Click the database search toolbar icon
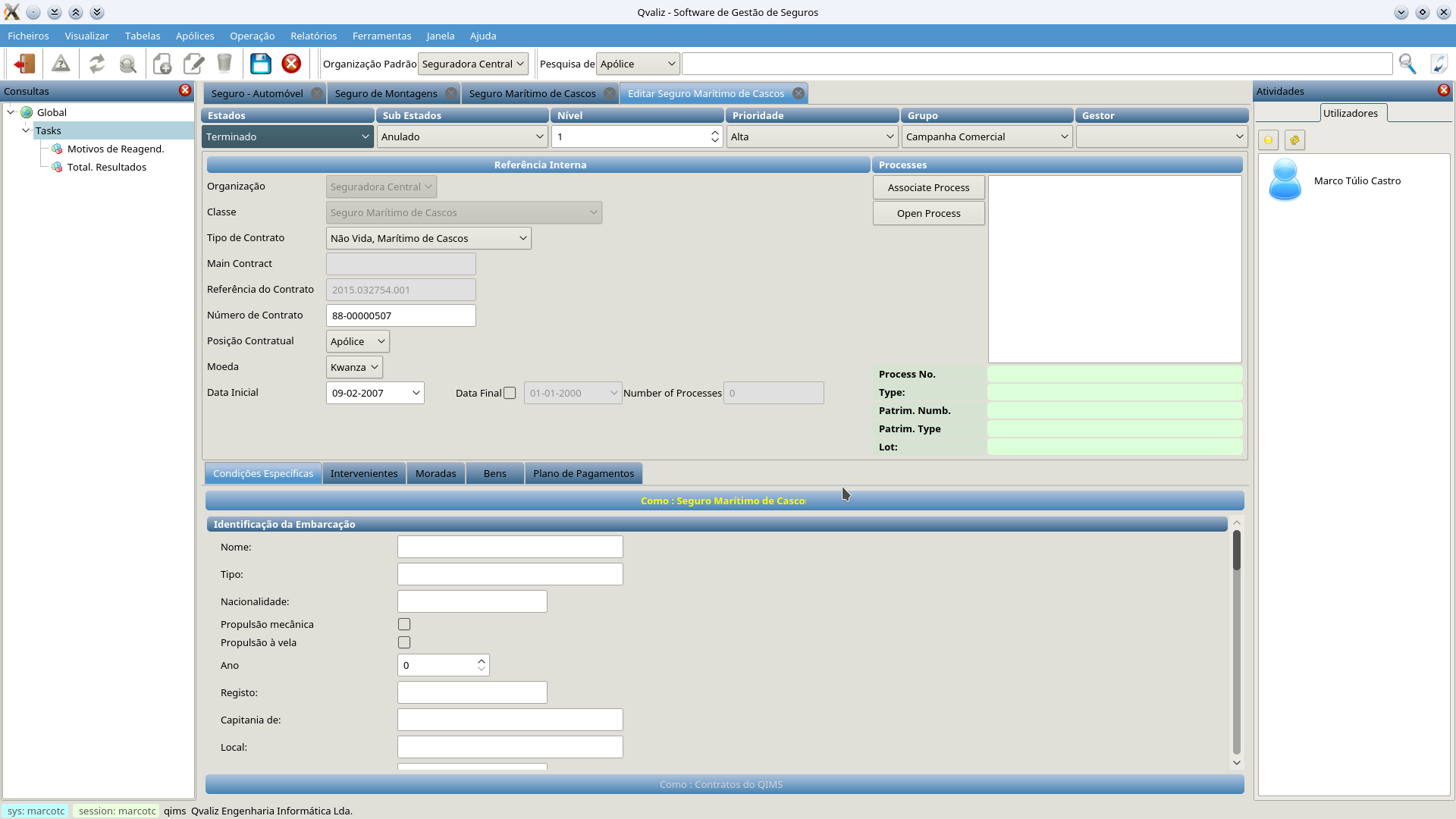1456x819 pixels. point(128,64)
